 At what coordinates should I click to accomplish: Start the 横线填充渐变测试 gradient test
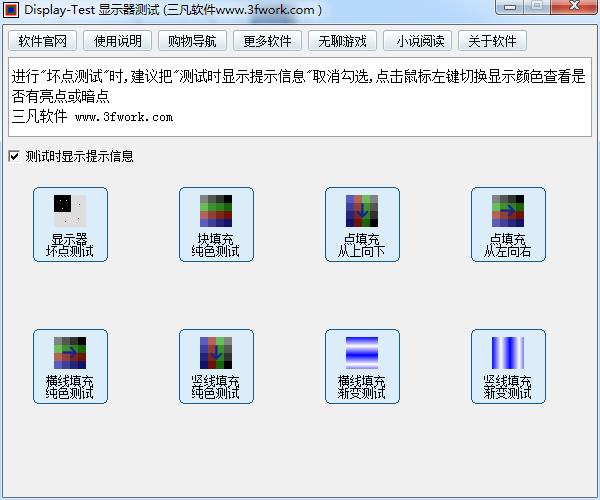[362, 366]
